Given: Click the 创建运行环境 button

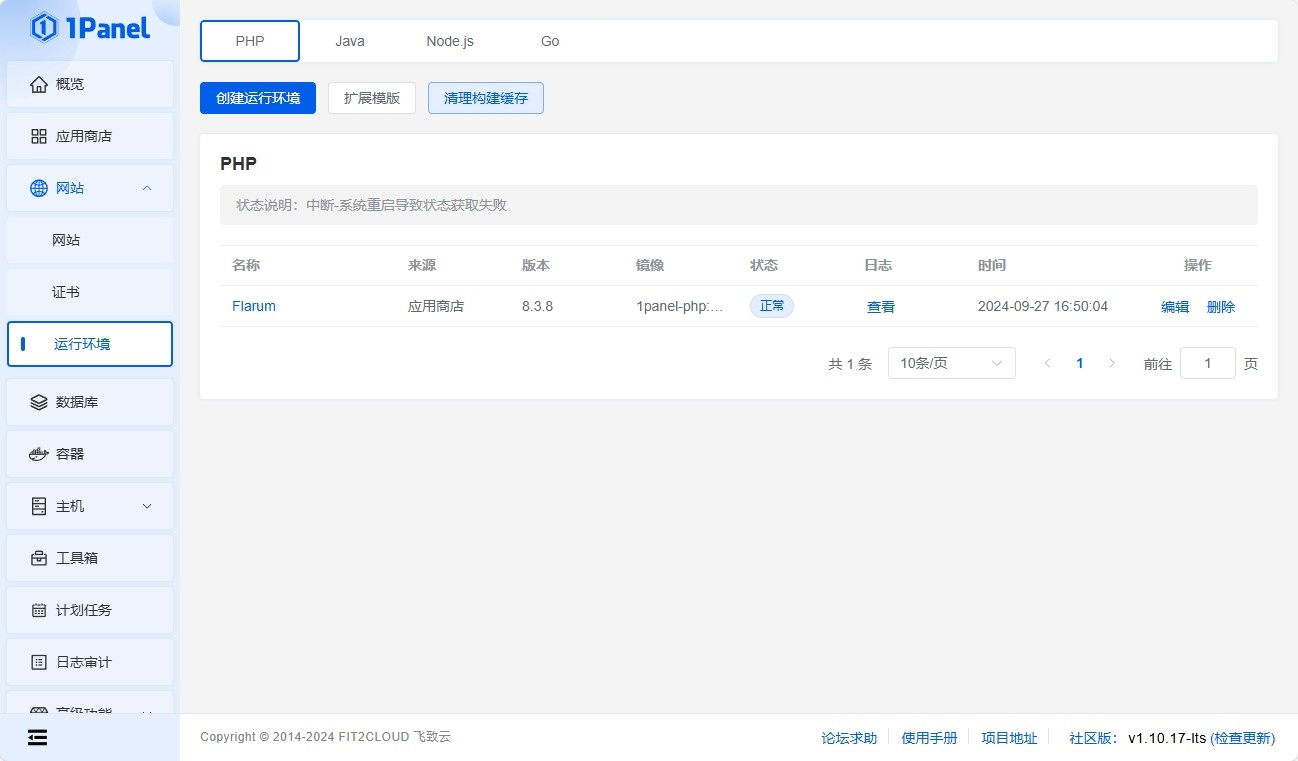Looking at the screenshot, I should point(258,98).
